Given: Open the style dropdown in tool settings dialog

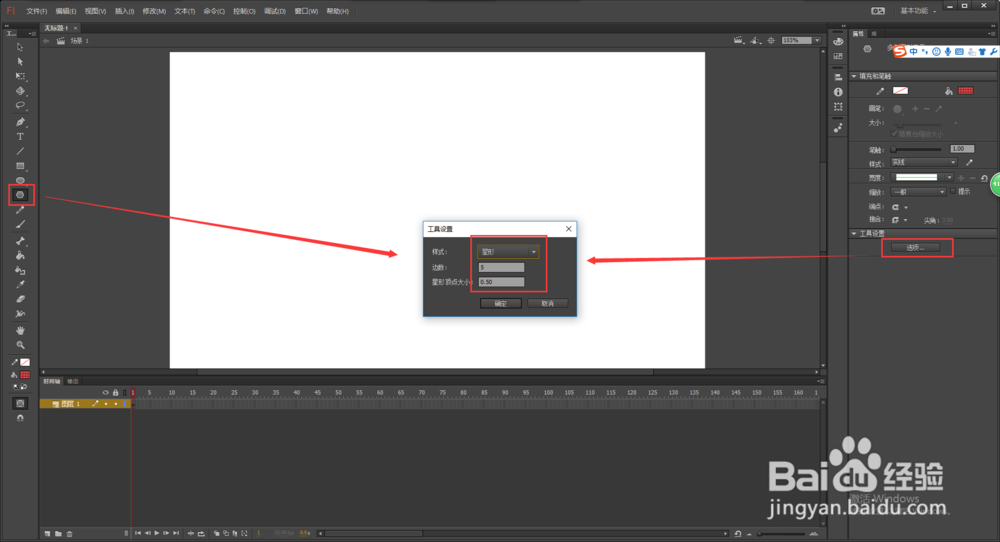Looking at the screenshot, I should 508,252.
